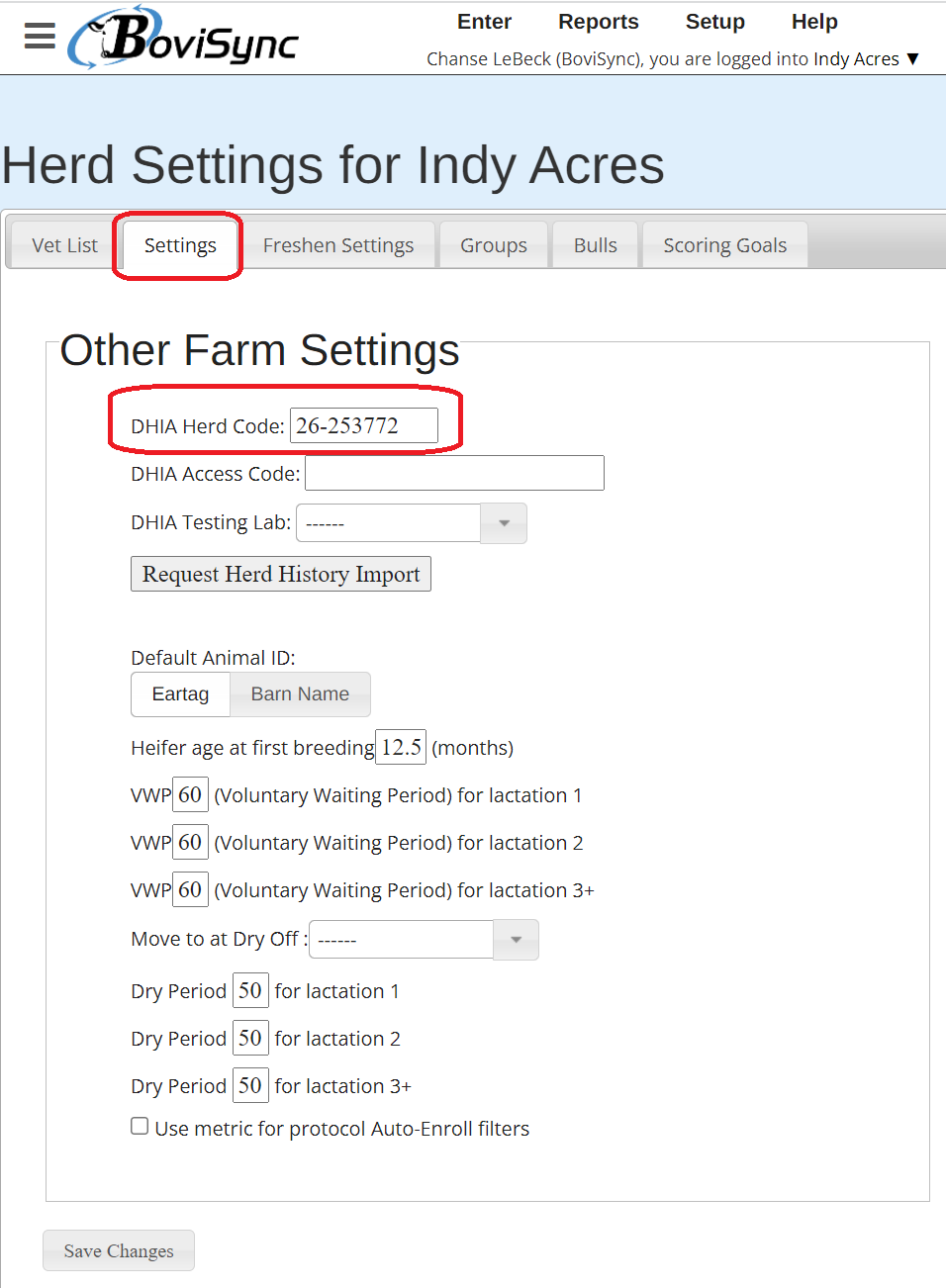Image resolution: width=946 pixels, height=1288 pixels.
Task: Click the DHIA Herd Code field
Action: click(x=363, y=426)
